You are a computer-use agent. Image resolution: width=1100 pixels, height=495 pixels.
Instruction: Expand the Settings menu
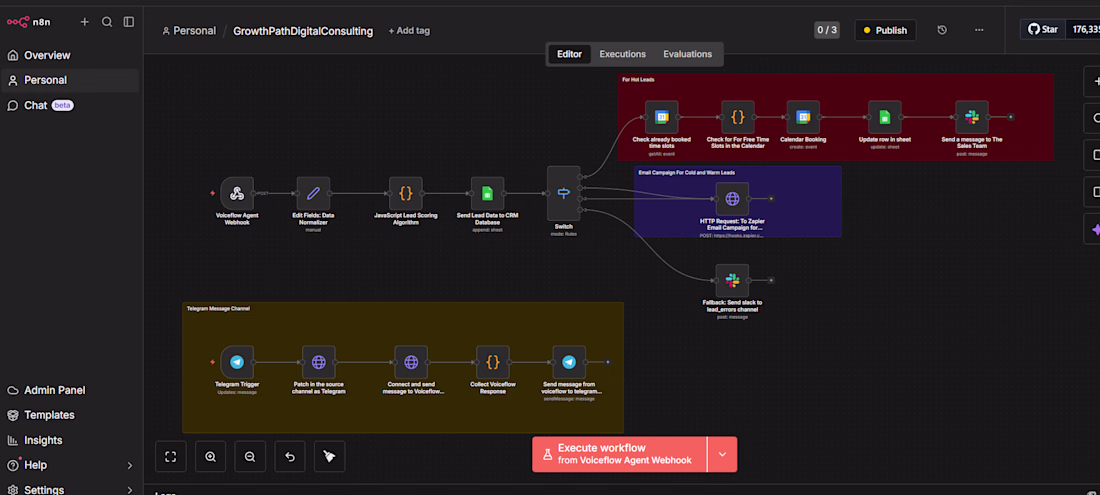pos(70,489)
